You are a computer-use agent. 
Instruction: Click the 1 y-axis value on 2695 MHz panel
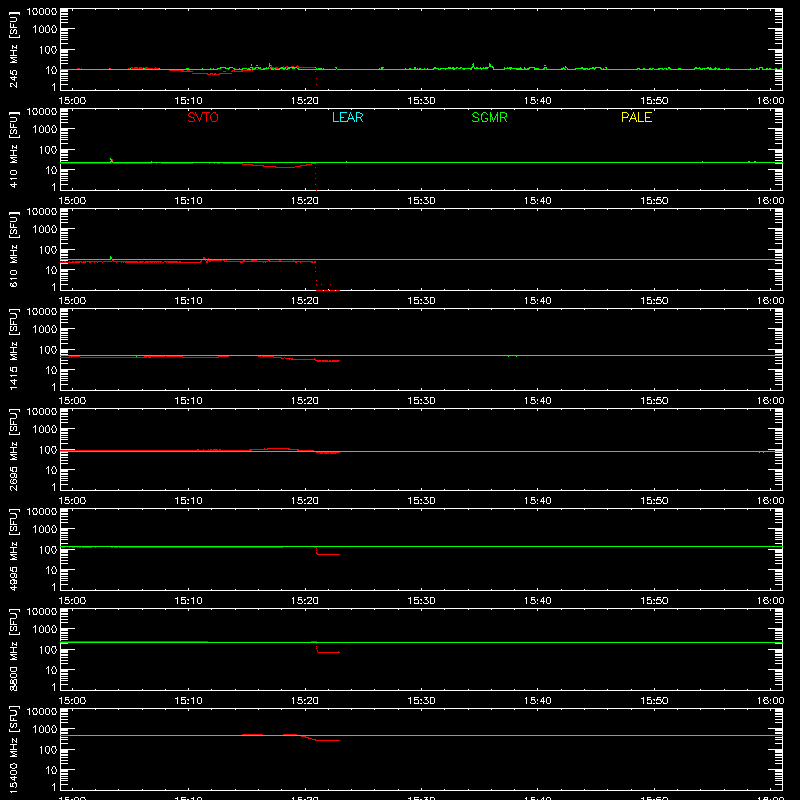click(54, 487)
